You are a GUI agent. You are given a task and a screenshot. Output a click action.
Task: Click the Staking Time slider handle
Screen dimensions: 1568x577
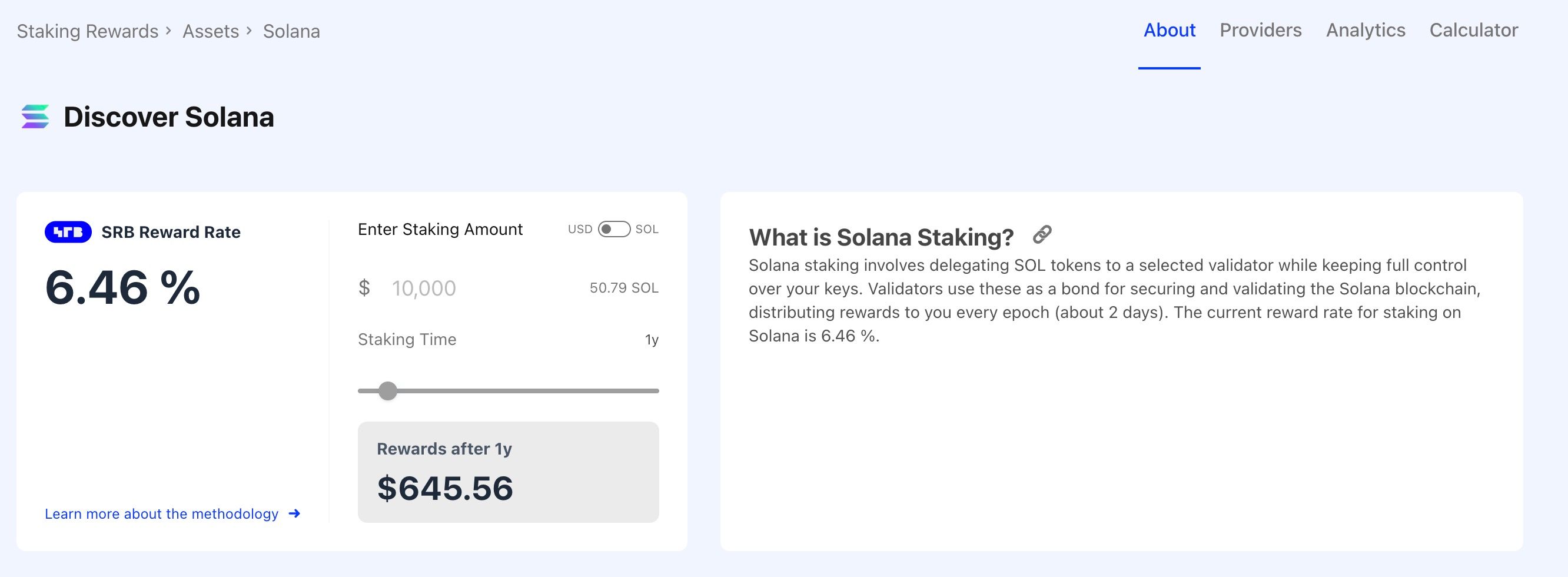click(388, 391)
